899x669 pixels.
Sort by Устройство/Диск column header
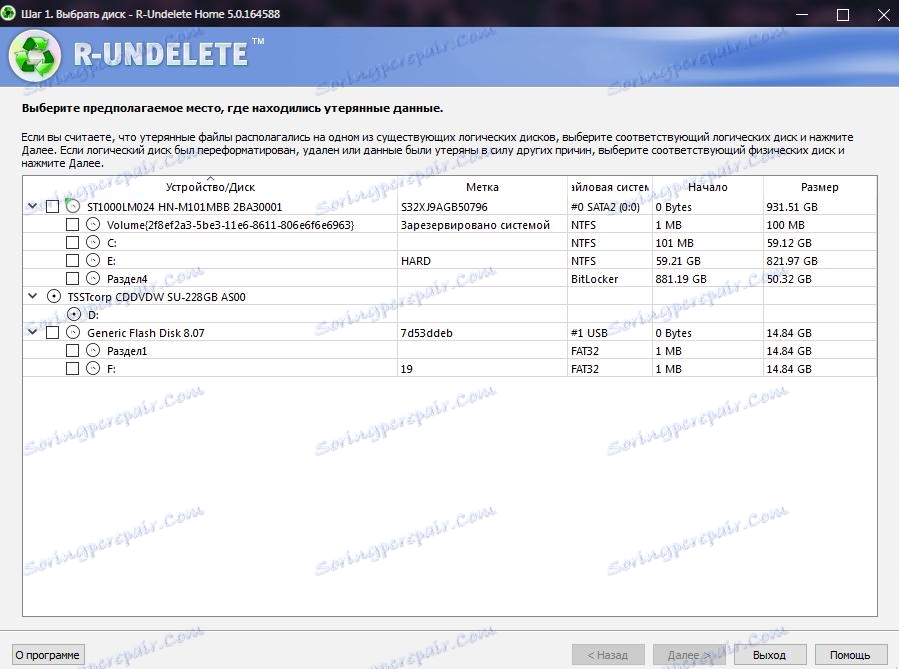tap(210, 187)
